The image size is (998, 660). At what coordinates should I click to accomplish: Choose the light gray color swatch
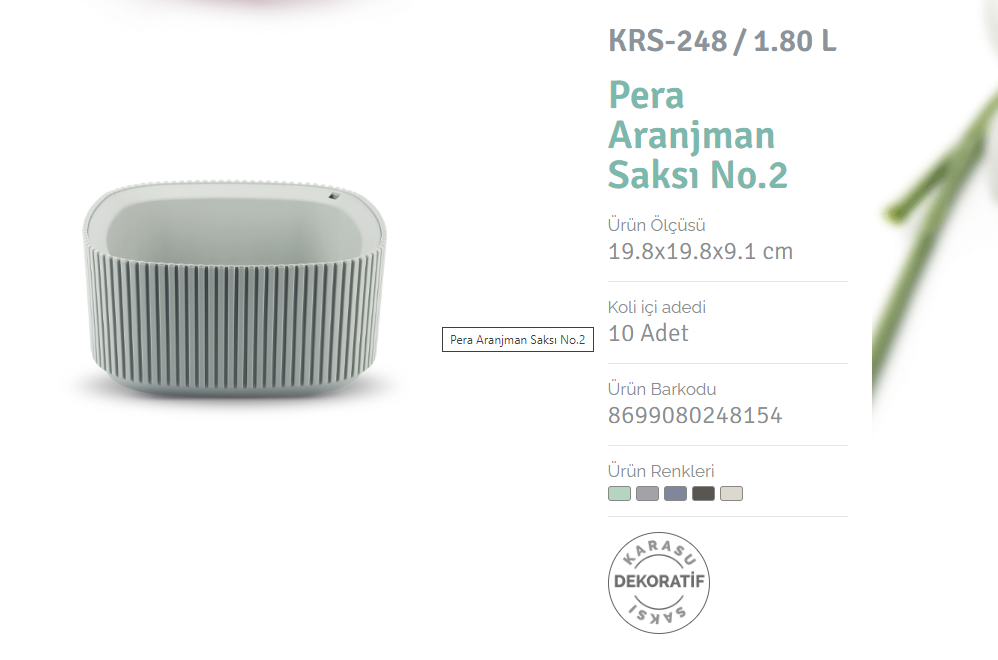pyautogui.click(x=647, y=493)
